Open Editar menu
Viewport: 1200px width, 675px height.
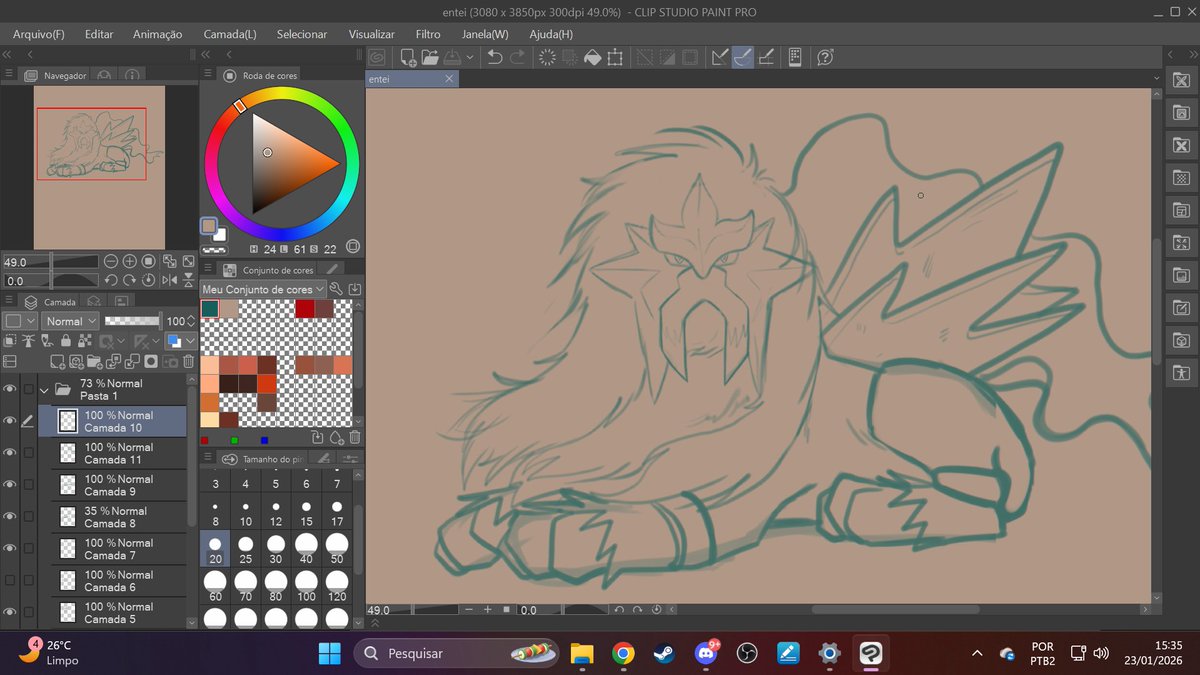point(99,34)
